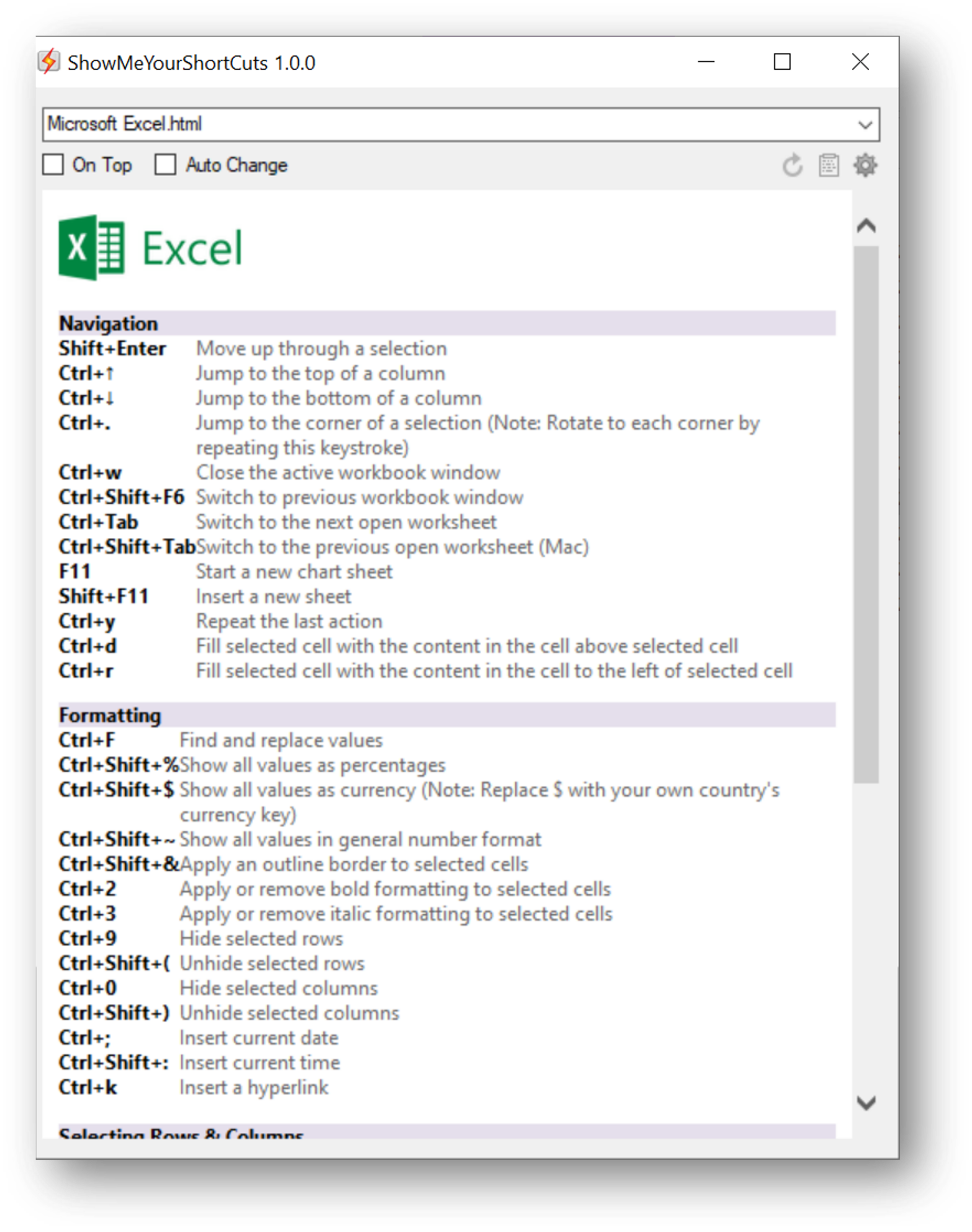Image resolution: width=972 pixels, height=1232 pixels.
Task: Click 'Jump to the bottom of a column'
Action: point(339,398)
